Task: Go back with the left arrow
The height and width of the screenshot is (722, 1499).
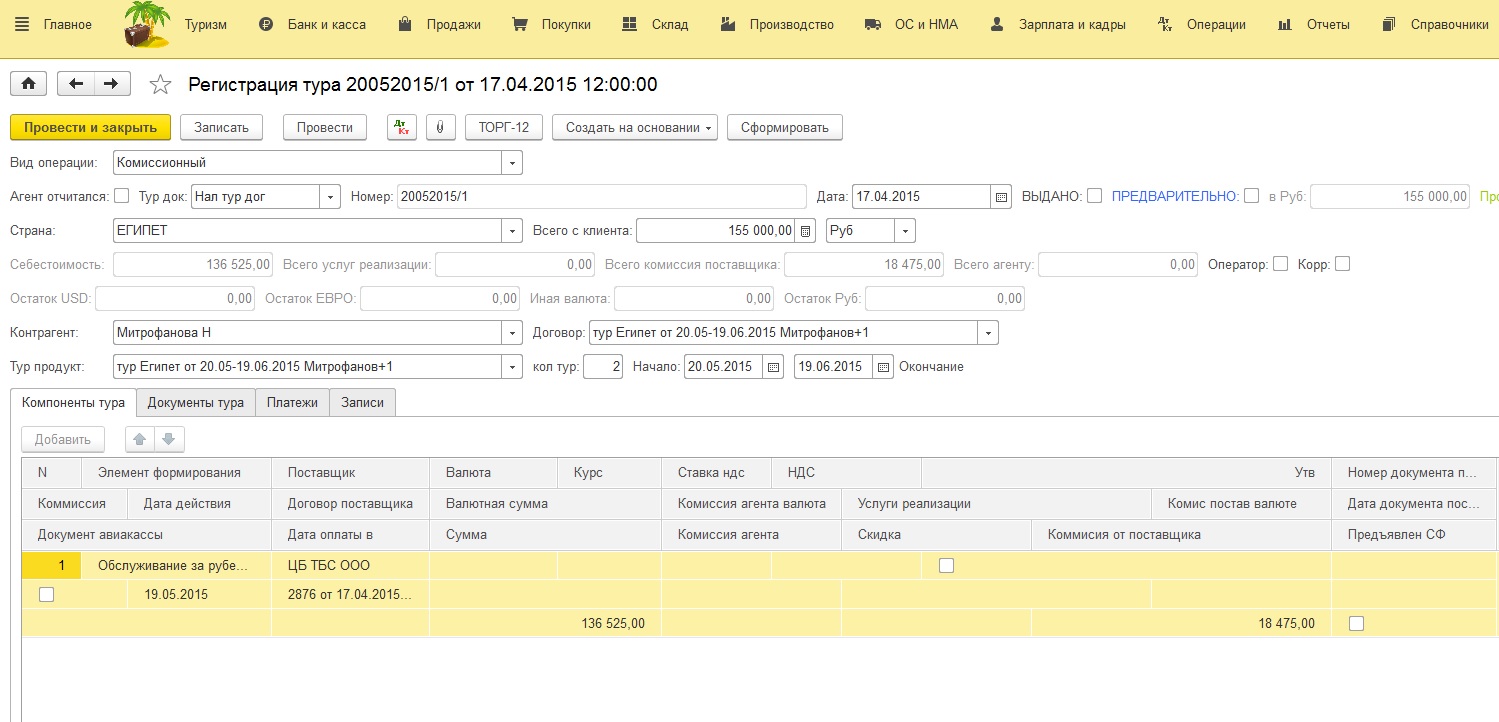Action: tap(76, 85)
